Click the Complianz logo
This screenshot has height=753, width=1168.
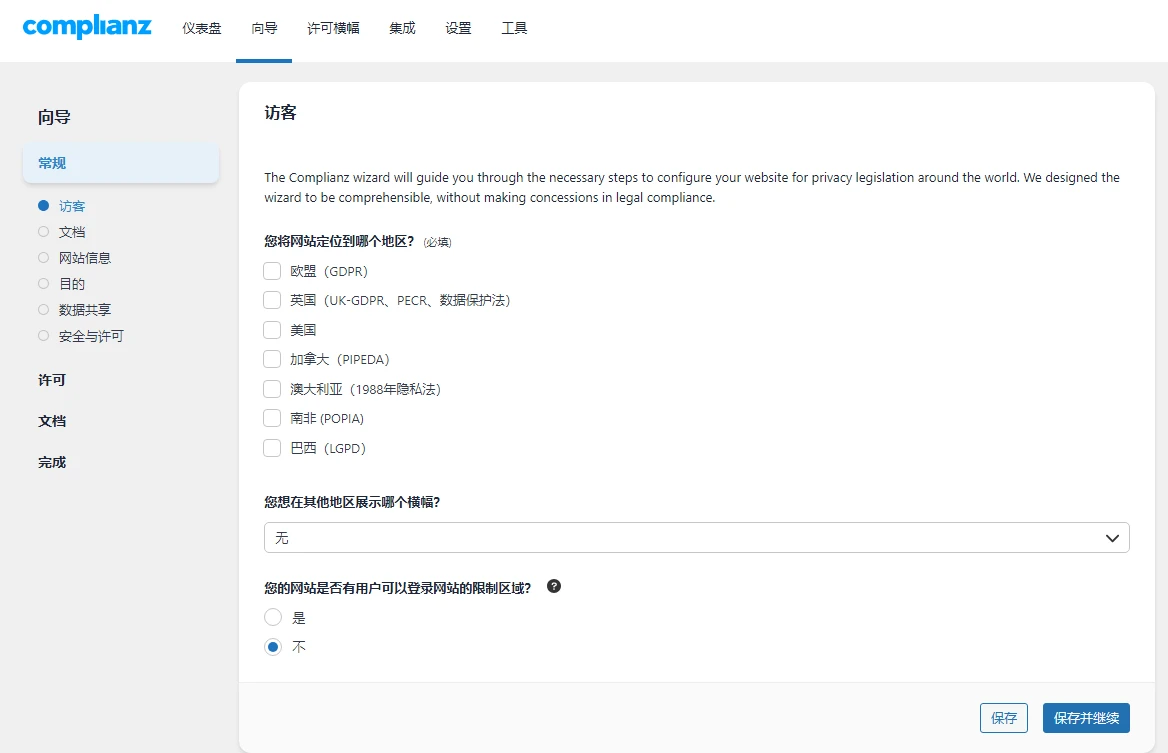[x=86, y=27]
